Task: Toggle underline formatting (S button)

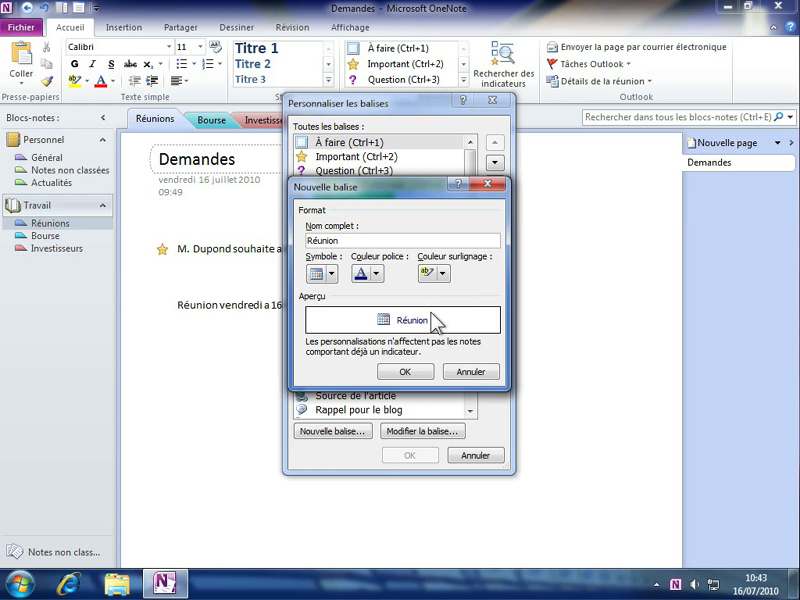Action: pyautogui.click(x=111, y=64)
